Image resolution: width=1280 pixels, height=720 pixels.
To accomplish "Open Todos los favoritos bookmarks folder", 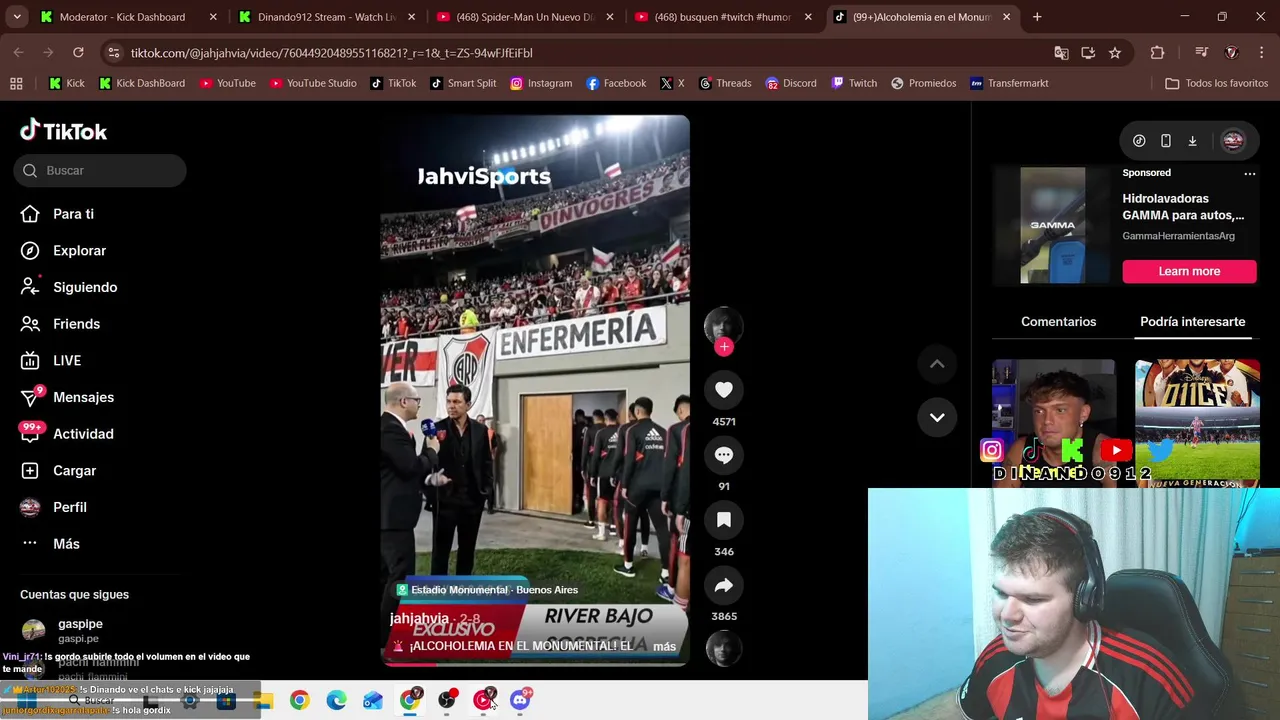I will click(1217, 83).
